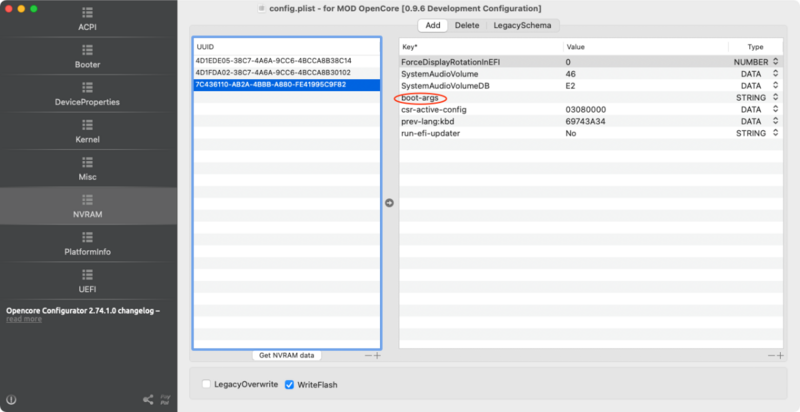Click the value 03080000

586,110
